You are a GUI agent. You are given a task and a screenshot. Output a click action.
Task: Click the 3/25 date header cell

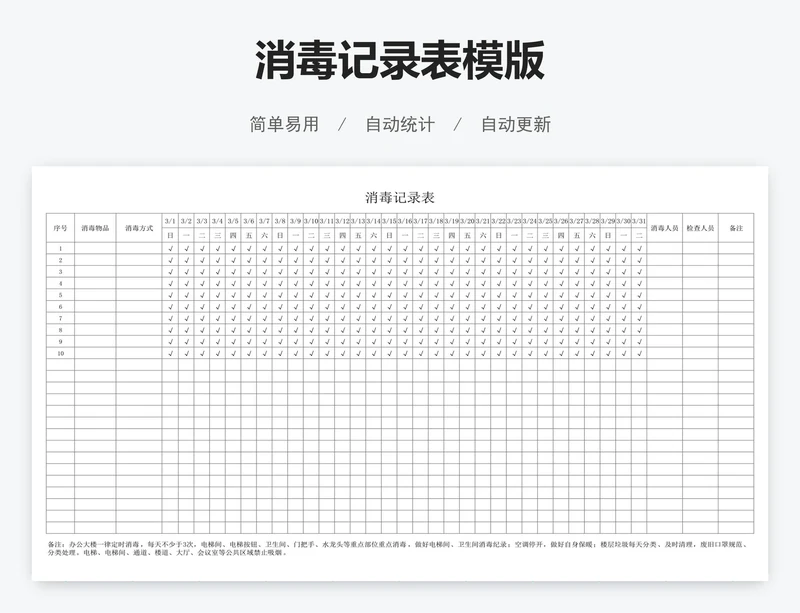545,221
